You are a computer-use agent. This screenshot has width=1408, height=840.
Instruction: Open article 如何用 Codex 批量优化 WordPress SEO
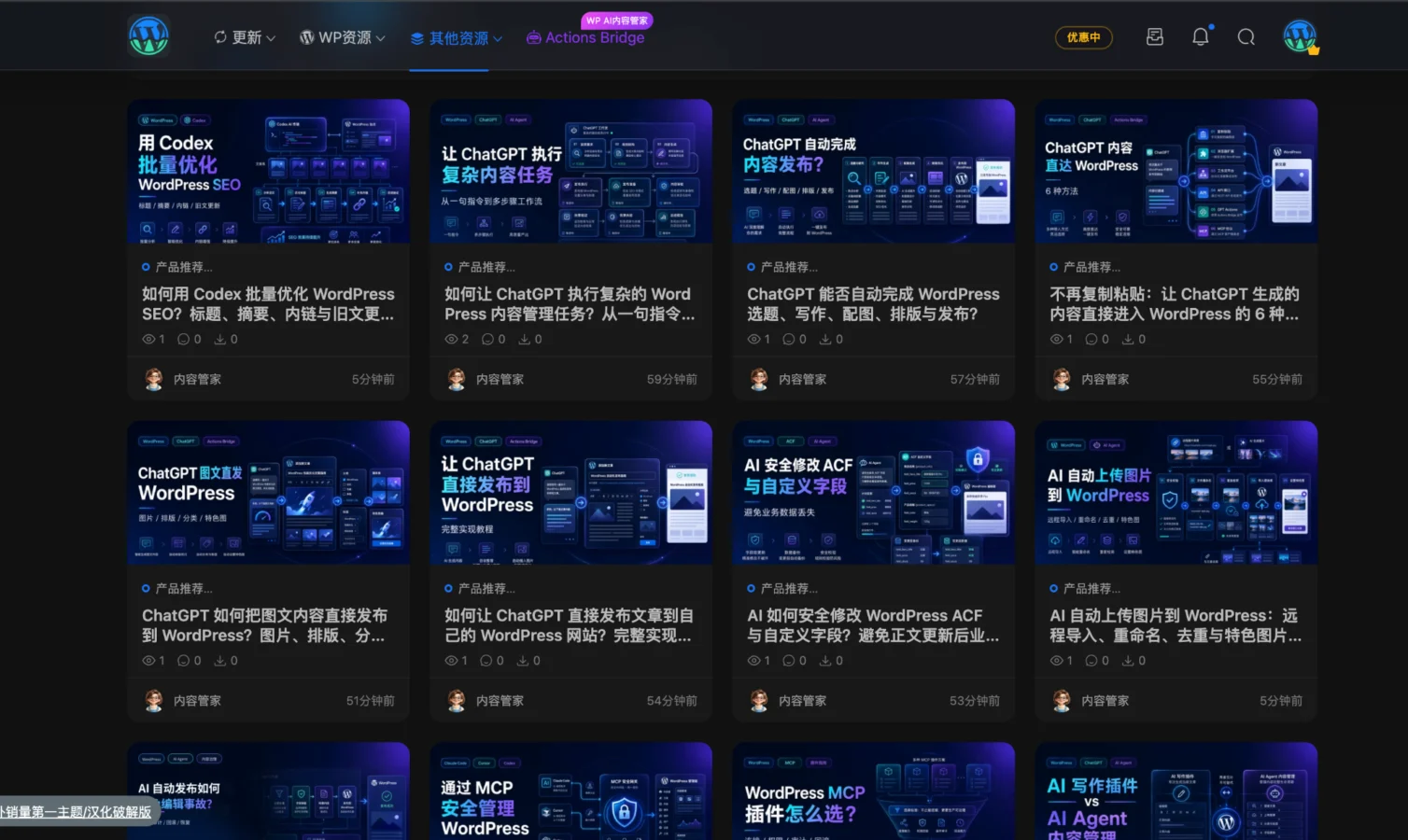pyautogui.click(x=268, y=304)
